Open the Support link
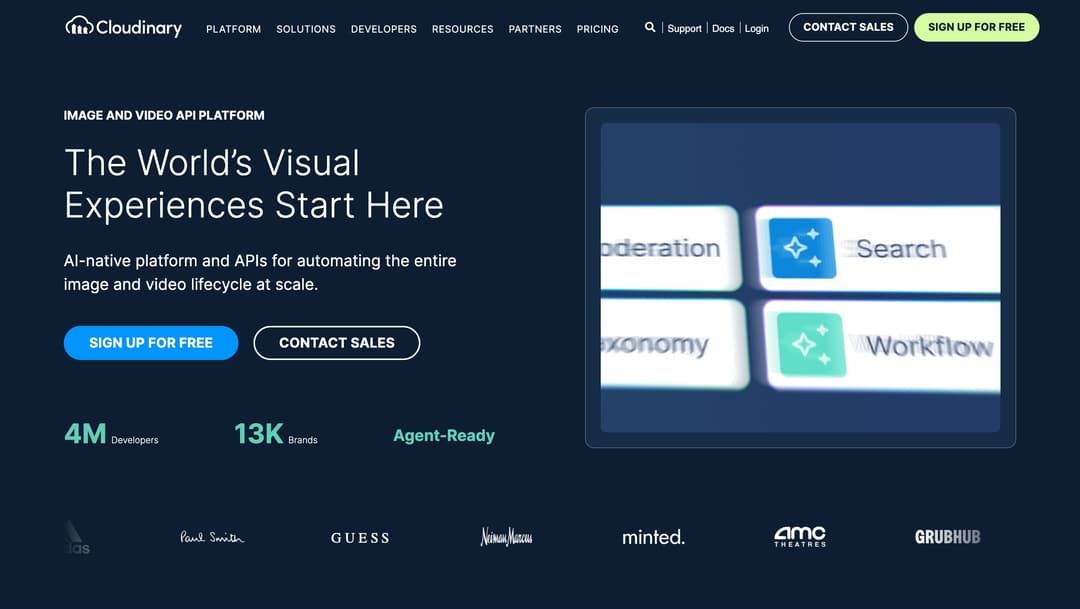Image resolution: width=1080 pixels, height=609 pixels. pyautogui.click(x=684, y=28)
